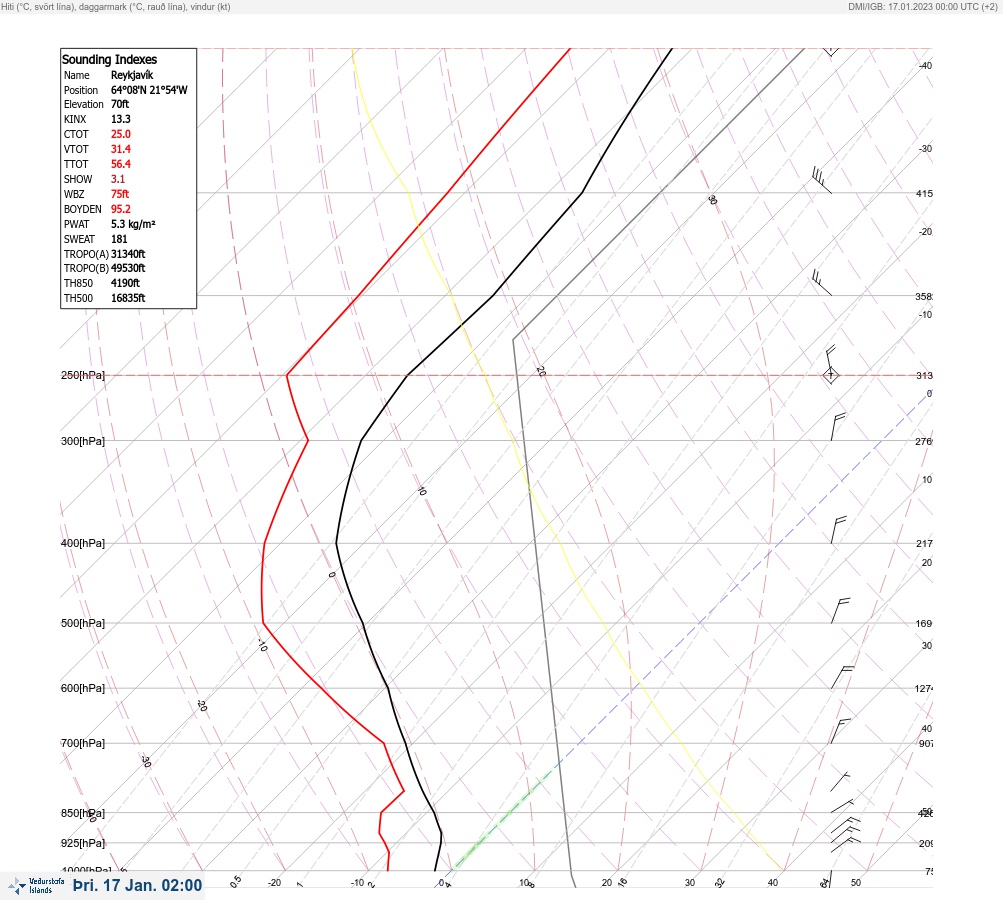Viewport: 1003px width, 900px height.
Task: Click the 700[hPa] pressure label
Action: (x=83, y=743)
